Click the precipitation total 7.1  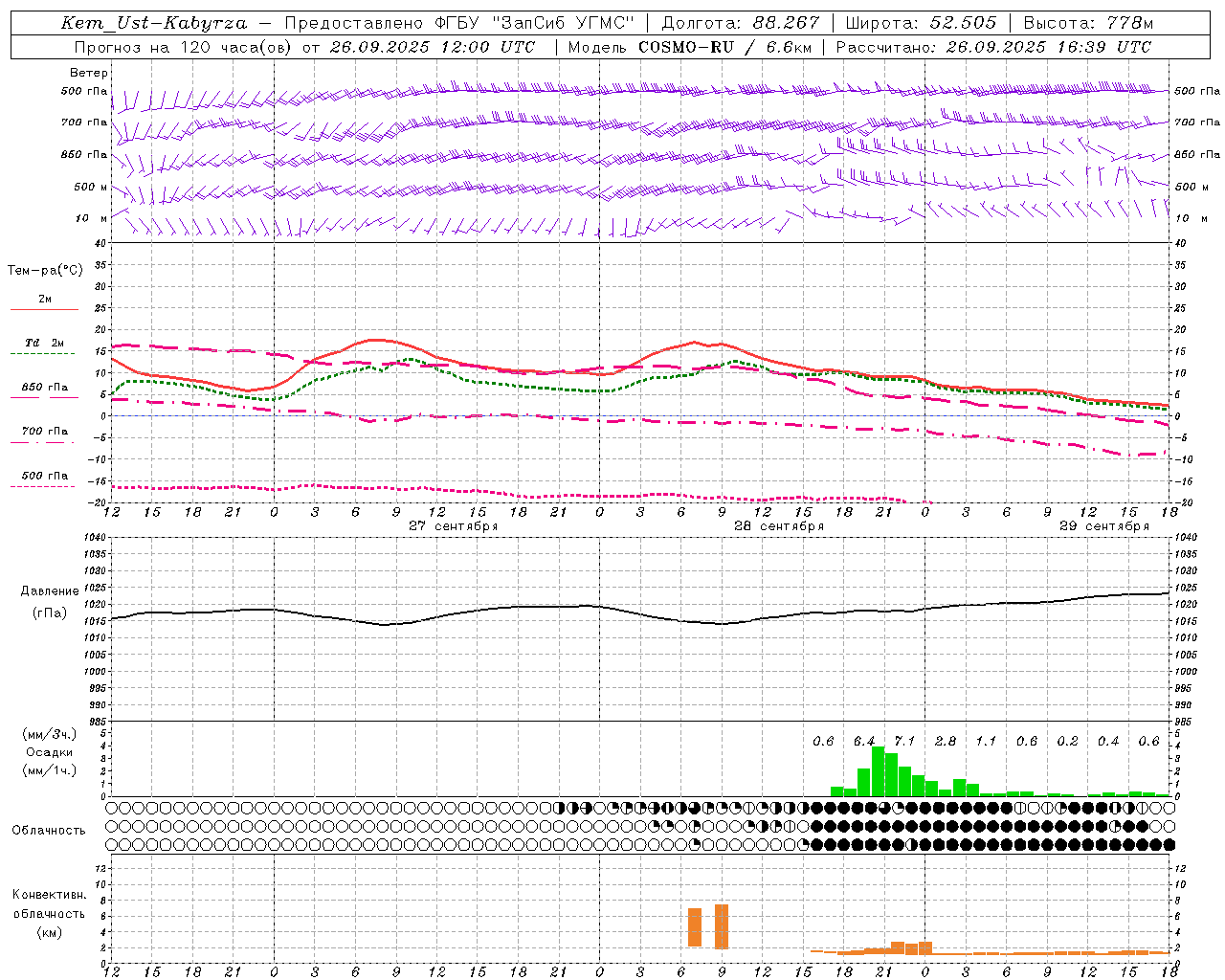tap(904, 742)
